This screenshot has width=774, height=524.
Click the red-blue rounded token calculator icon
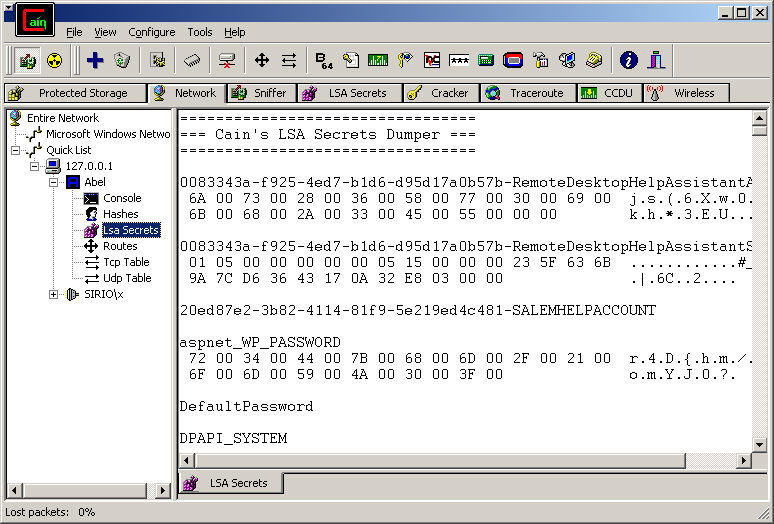click(513, 61)
